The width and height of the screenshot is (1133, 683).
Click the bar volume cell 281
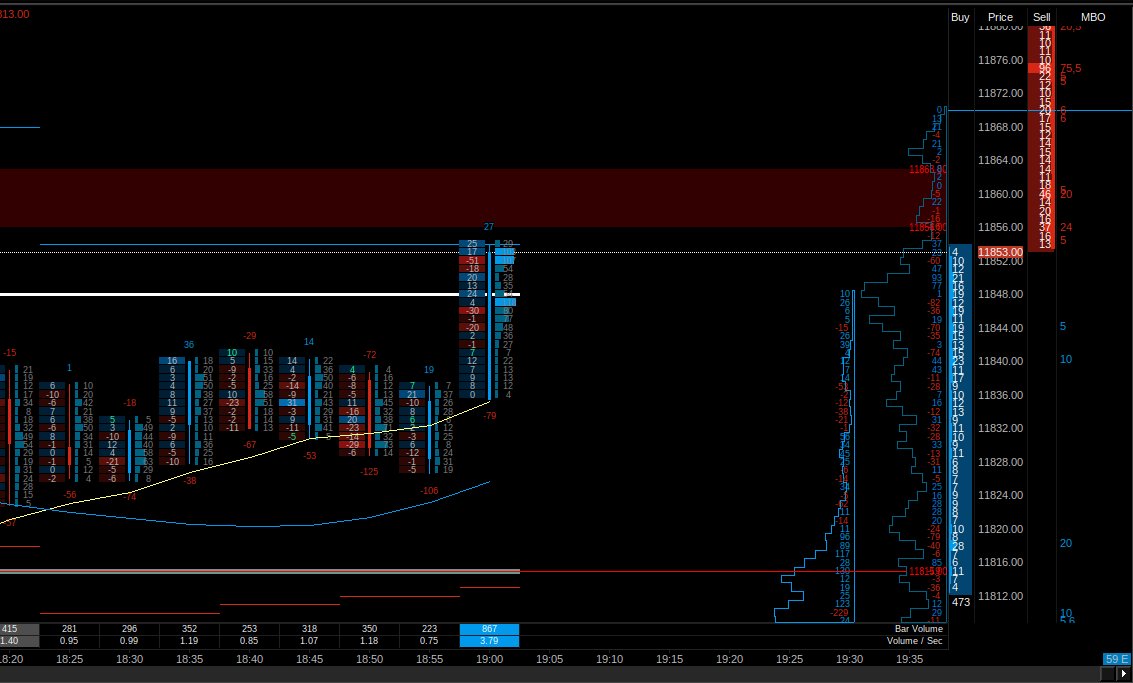pyautogui.click(x=69, y=629)
